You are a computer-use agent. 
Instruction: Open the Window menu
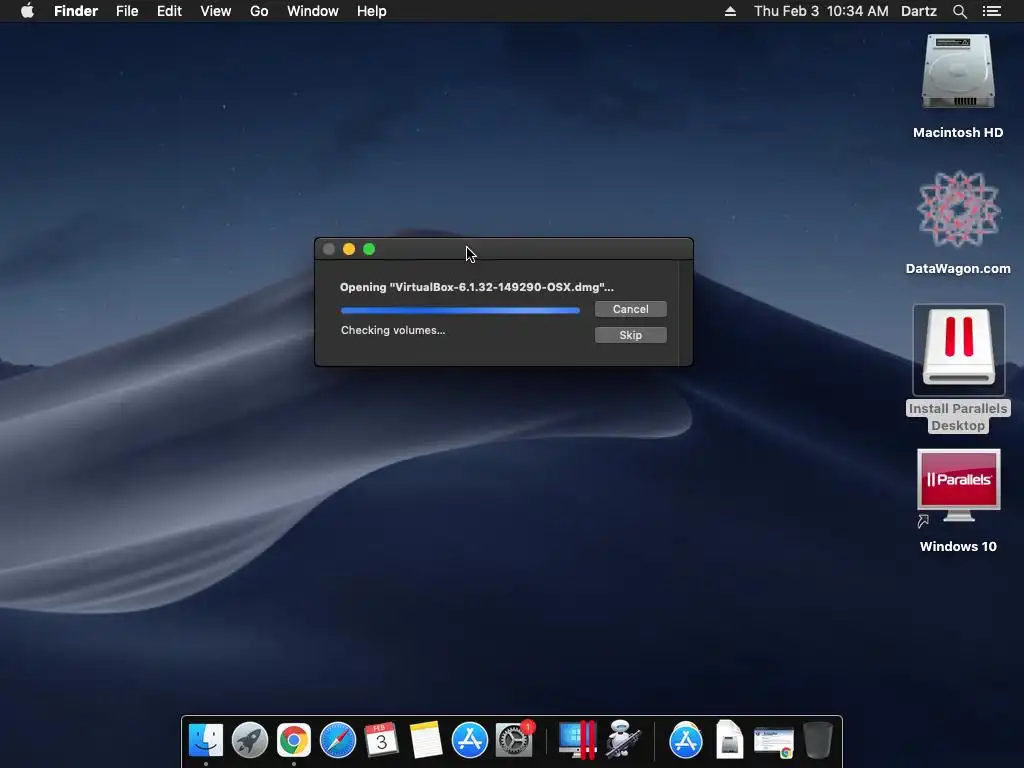tap(313, 11)
